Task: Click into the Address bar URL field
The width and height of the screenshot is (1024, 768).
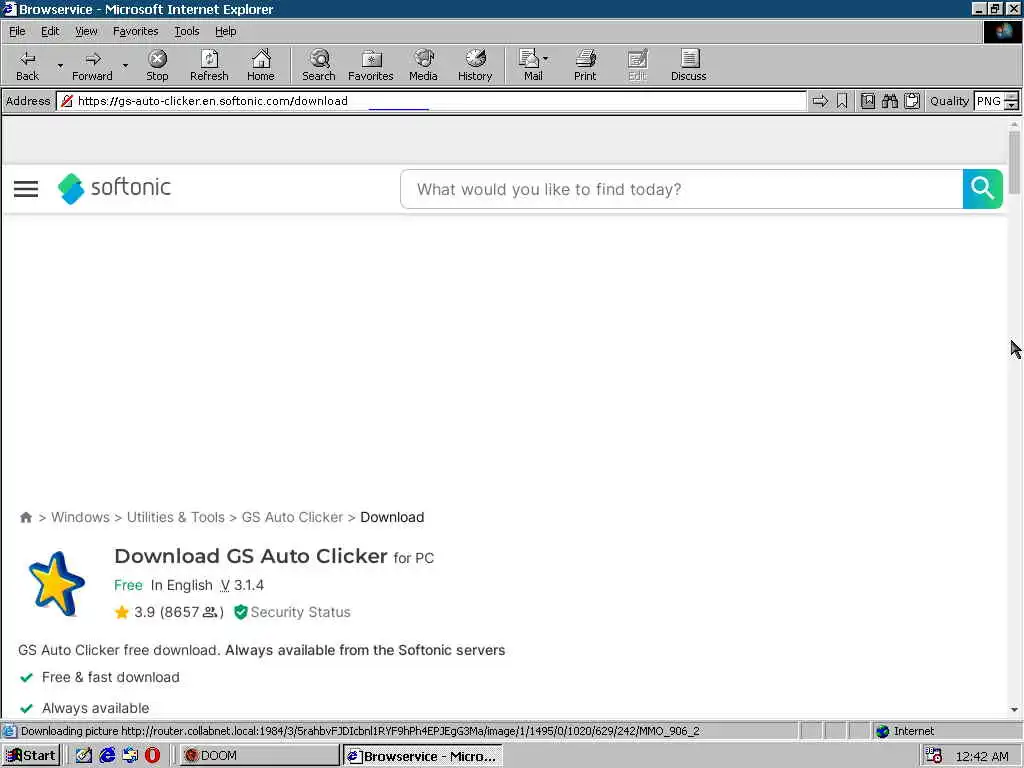Action: [x=431, y=101]
